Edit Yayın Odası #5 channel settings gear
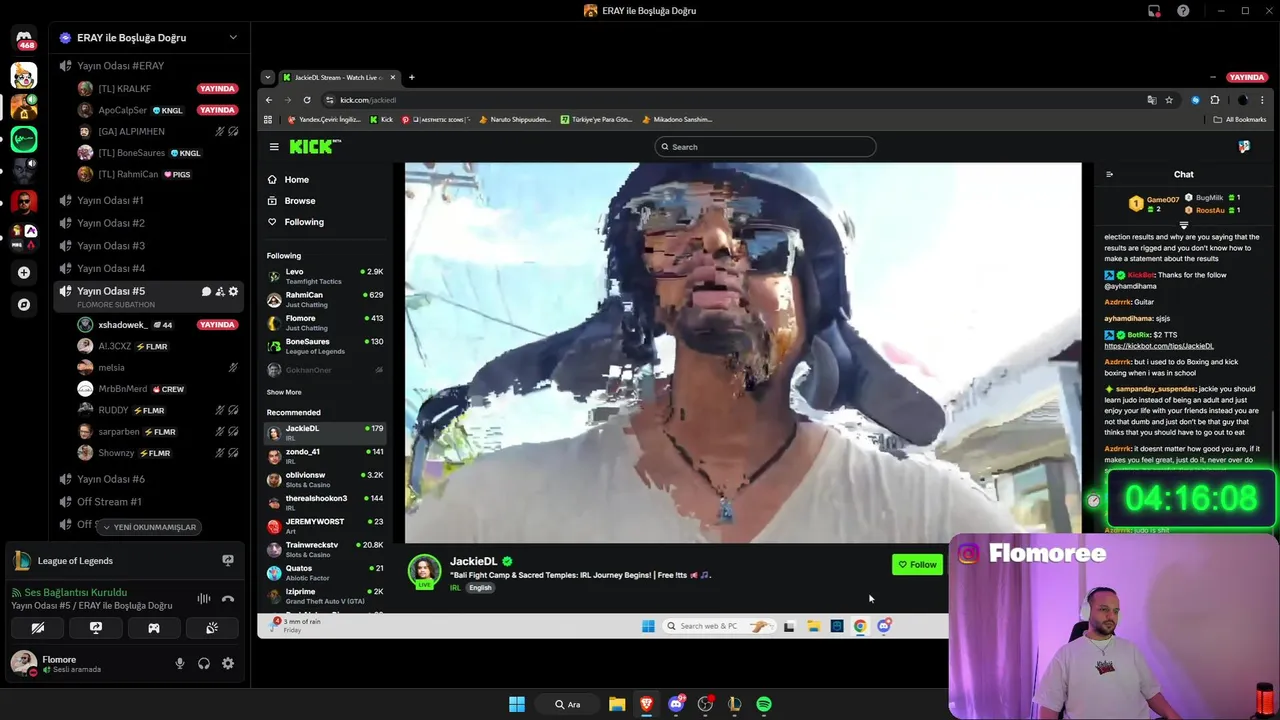1280x720 pixels. [x=233, y=291]
